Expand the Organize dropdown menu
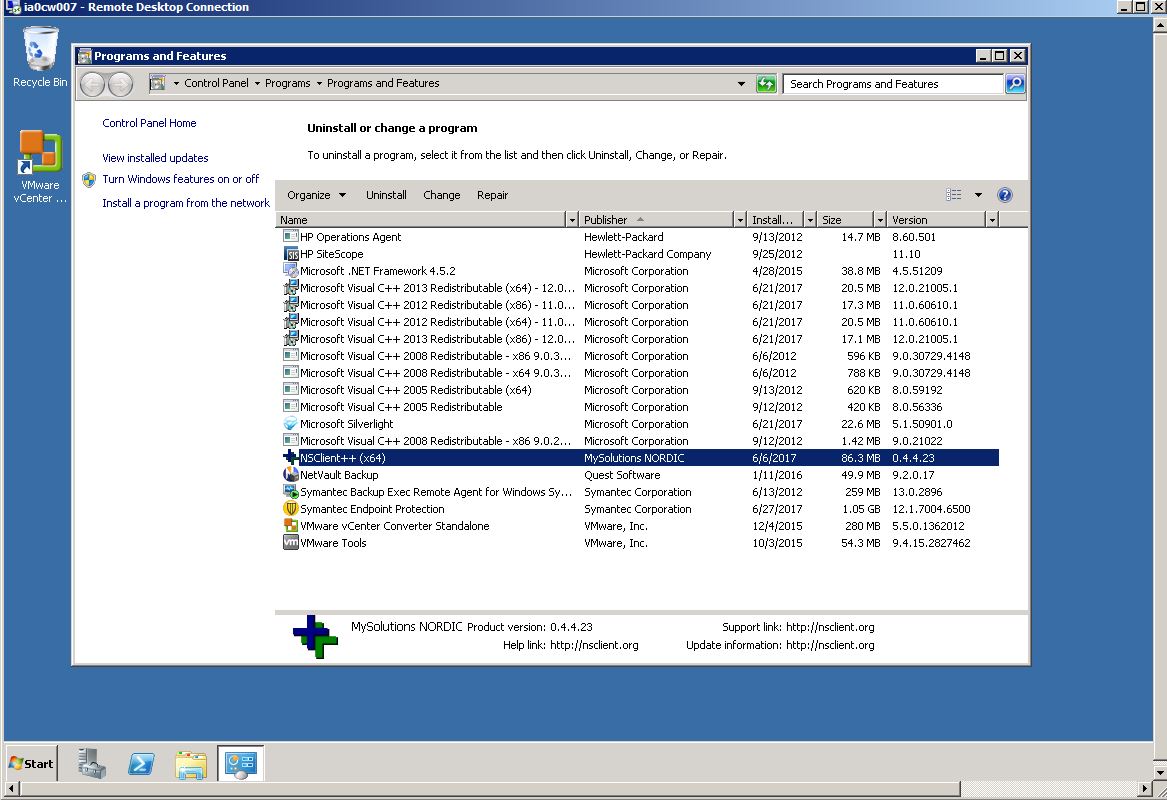The image size is (1167, 800). point(316,195)
